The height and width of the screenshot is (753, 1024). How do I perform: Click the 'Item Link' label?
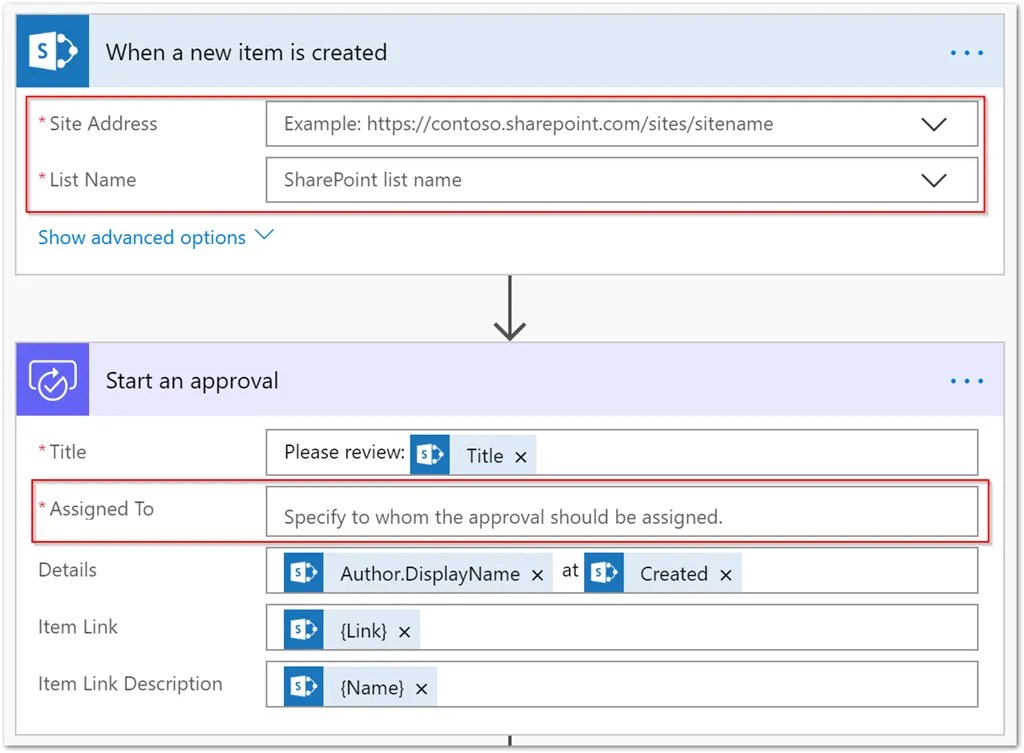click(78, 627)
